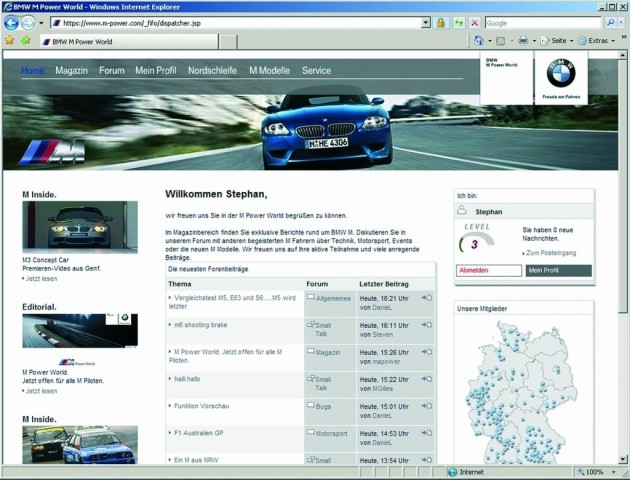Click Jetzt lesen under Editorial

[x=41, y=391]
